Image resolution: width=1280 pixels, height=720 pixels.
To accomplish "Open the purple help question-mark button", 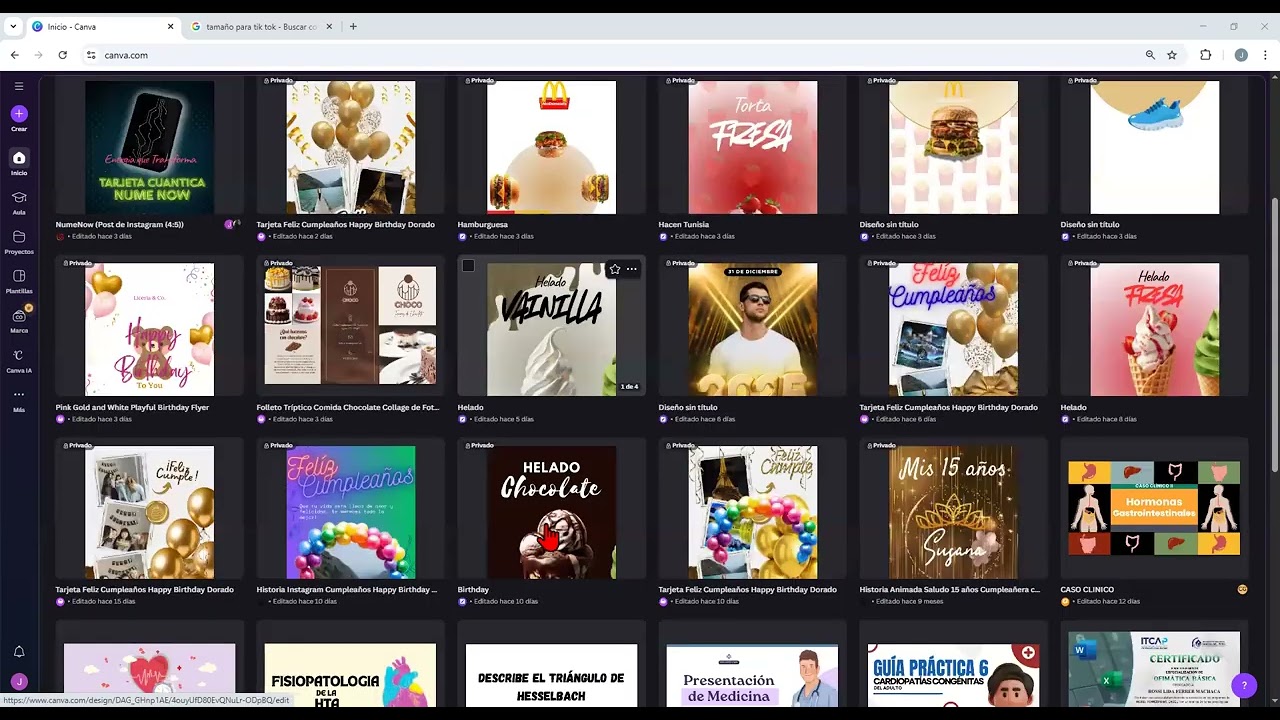I will click(1244, 685).
